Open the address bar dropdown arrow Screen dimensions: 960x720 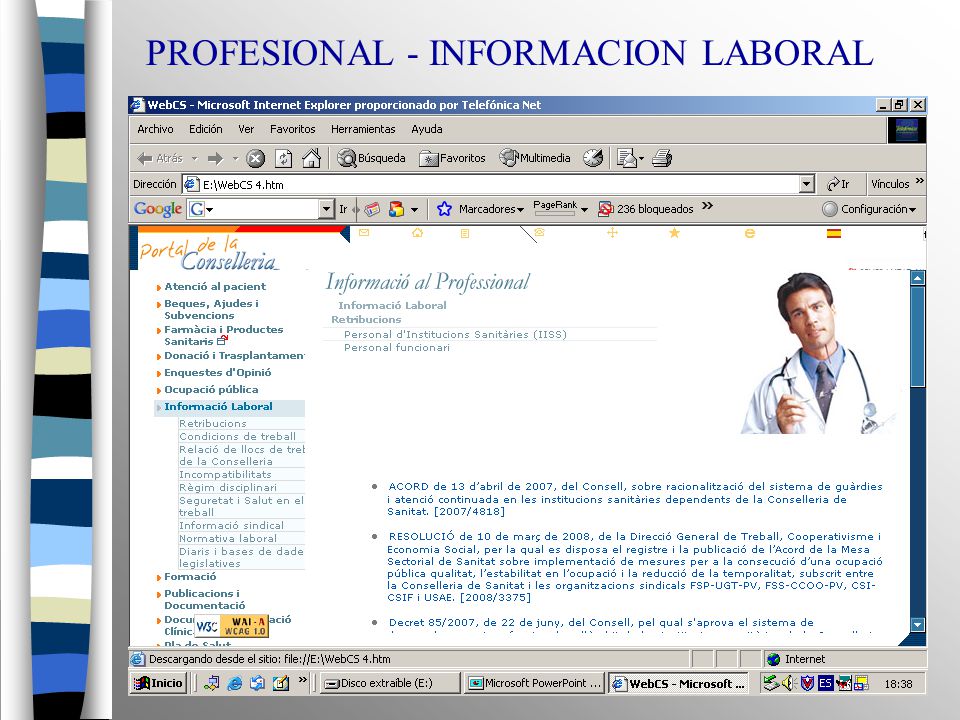pos(806,184)
